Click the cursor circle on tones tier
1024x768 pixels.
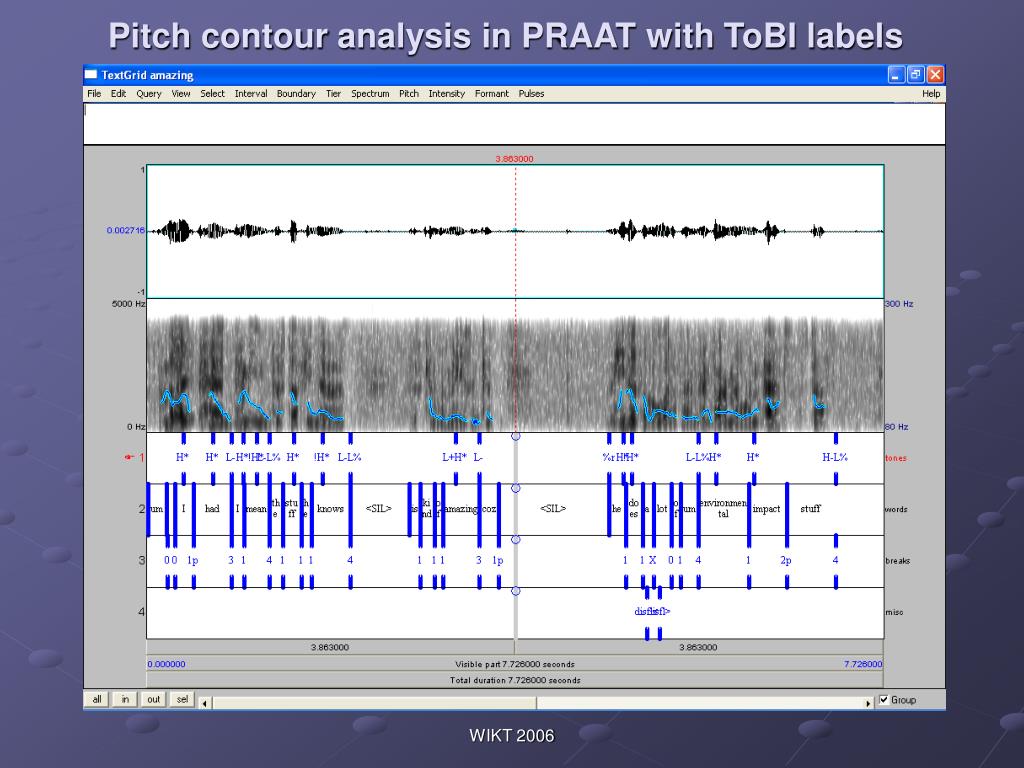[515, 436]
